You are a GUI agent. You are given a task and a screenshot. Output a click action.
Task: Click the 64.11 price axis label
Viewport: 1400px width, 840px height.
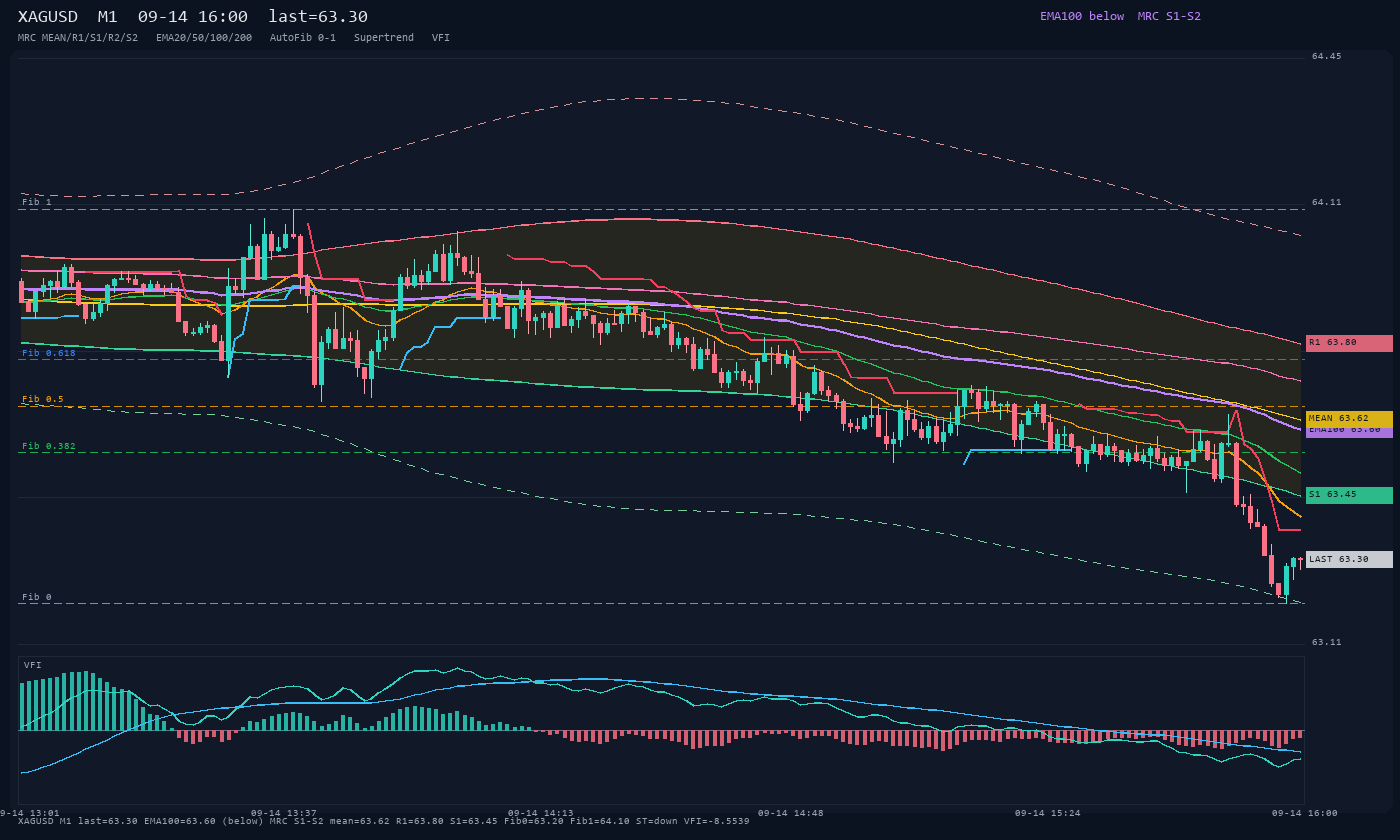[x=1327, y=202]
